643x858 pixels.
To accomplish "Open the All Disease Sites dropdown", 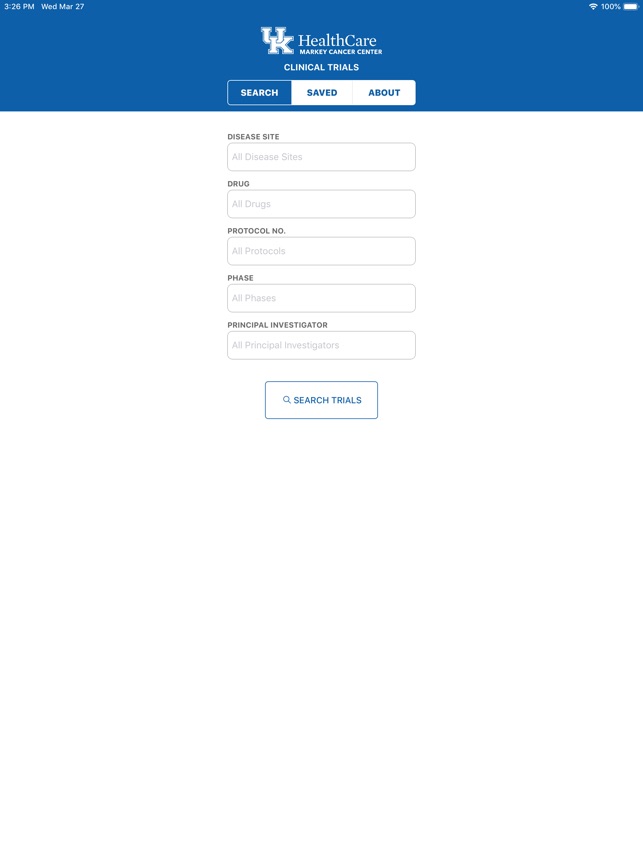I will point(321,157).
